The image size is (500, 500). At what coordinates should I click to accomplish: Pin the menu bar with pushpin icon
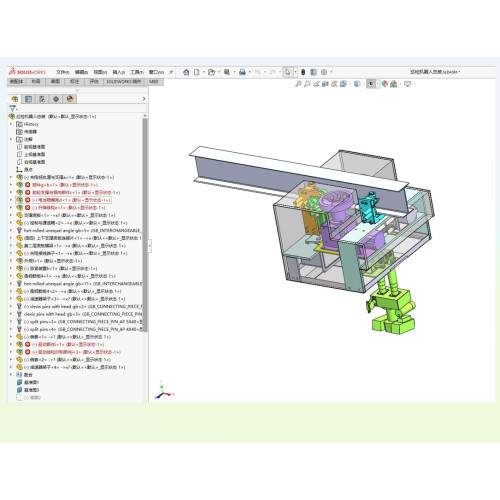tap(171, 72)
